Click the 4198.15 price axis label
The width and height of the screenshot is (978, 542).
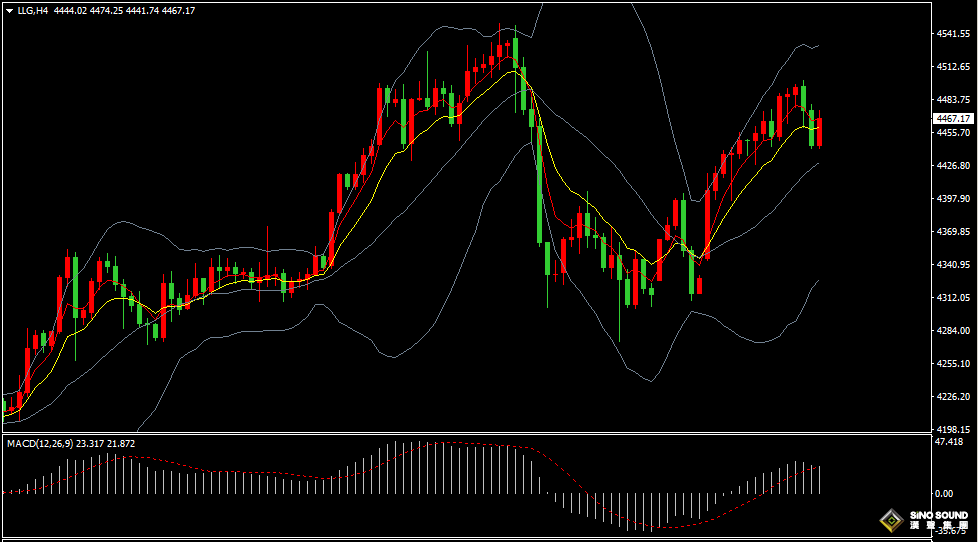tap(953, 430)
